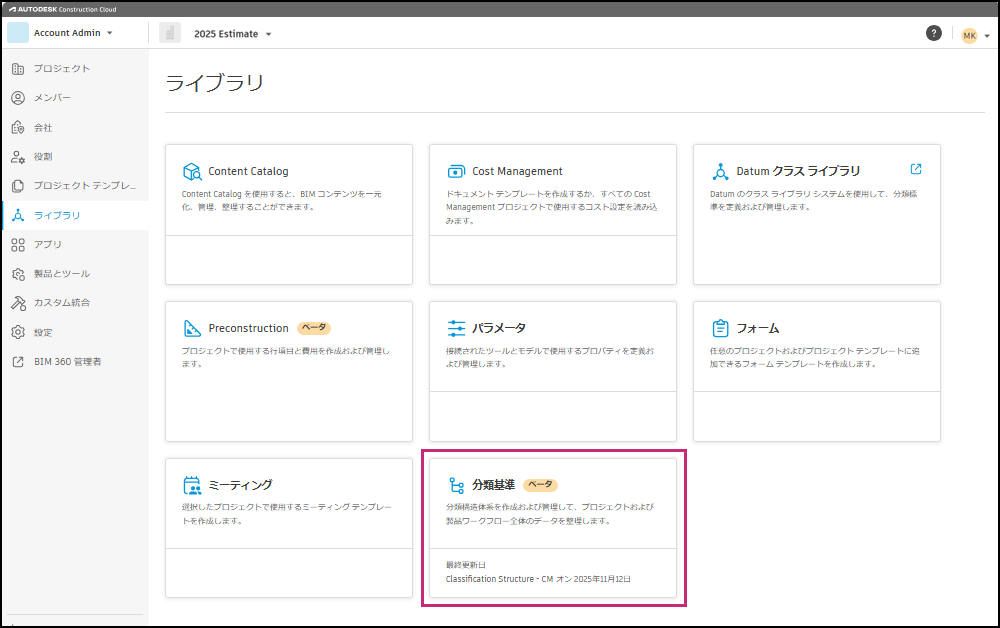The width and height of the screenshot is (1000, 628).
Task: Click the 設定 gear icon
Action: [x=18, y=332]
